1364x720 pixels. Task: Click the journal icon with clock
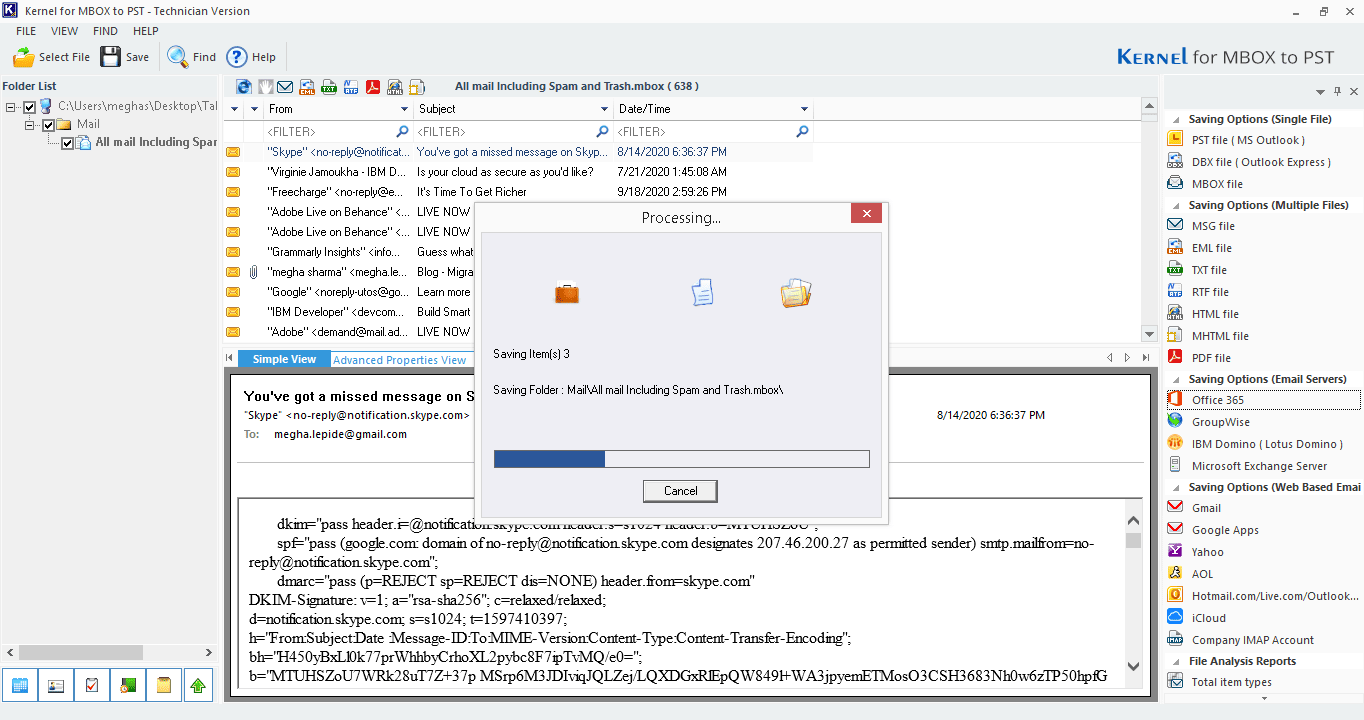tap(127, 685)
